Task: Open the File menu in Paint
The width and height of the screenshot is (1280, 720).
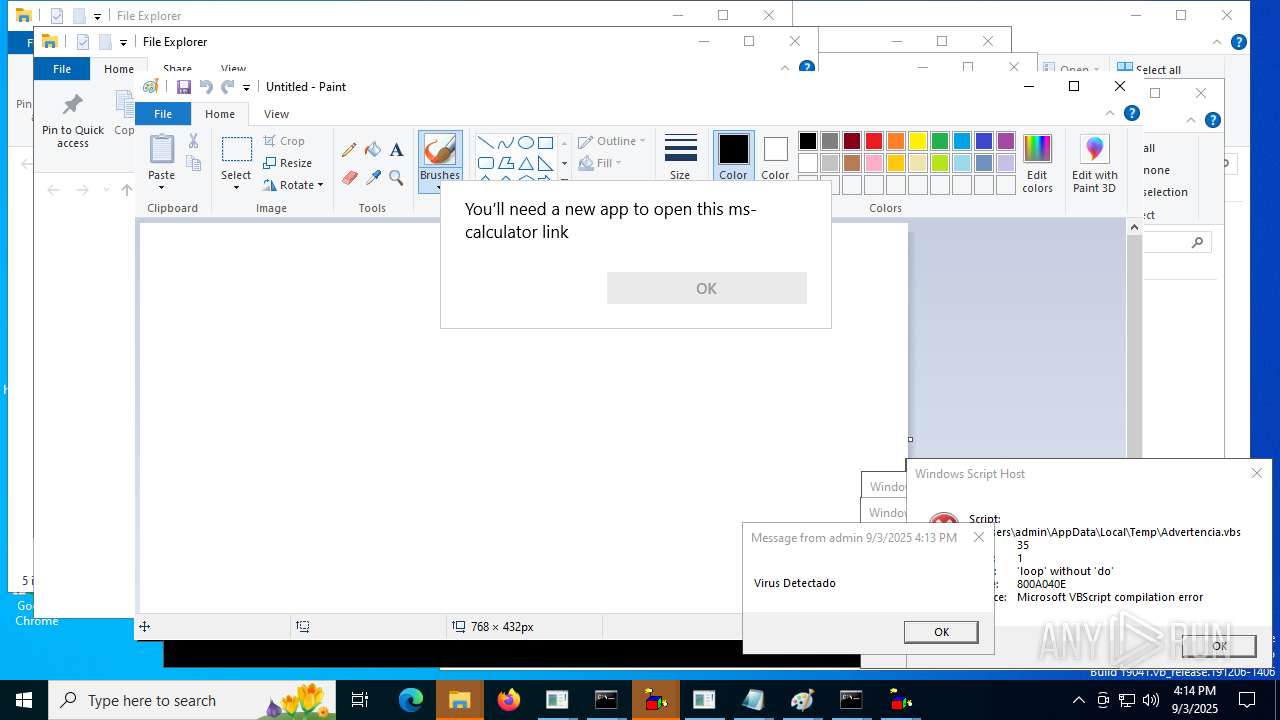Action: pos(163,114)
